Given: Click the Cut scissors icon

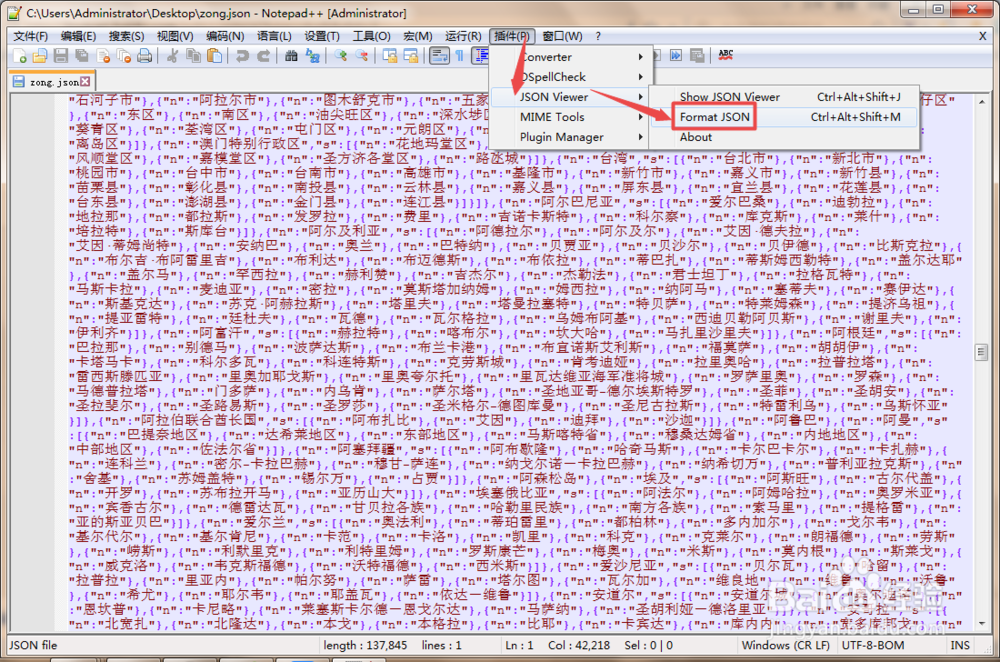Looking at the screenshot, I should click(171, 56).
